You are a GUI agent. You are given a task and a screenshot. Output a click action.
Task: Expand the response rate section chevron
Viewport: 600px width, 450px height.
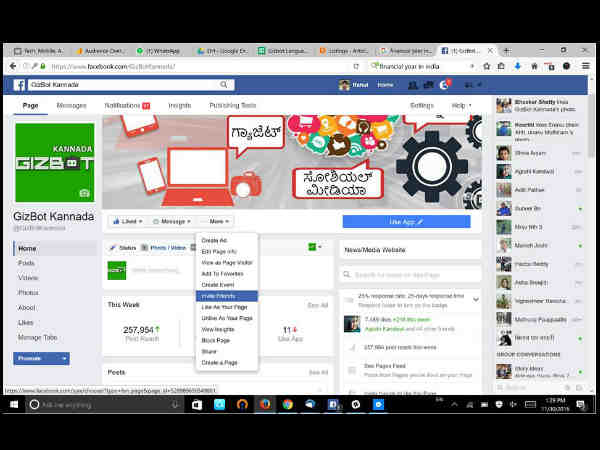(476, 300)
